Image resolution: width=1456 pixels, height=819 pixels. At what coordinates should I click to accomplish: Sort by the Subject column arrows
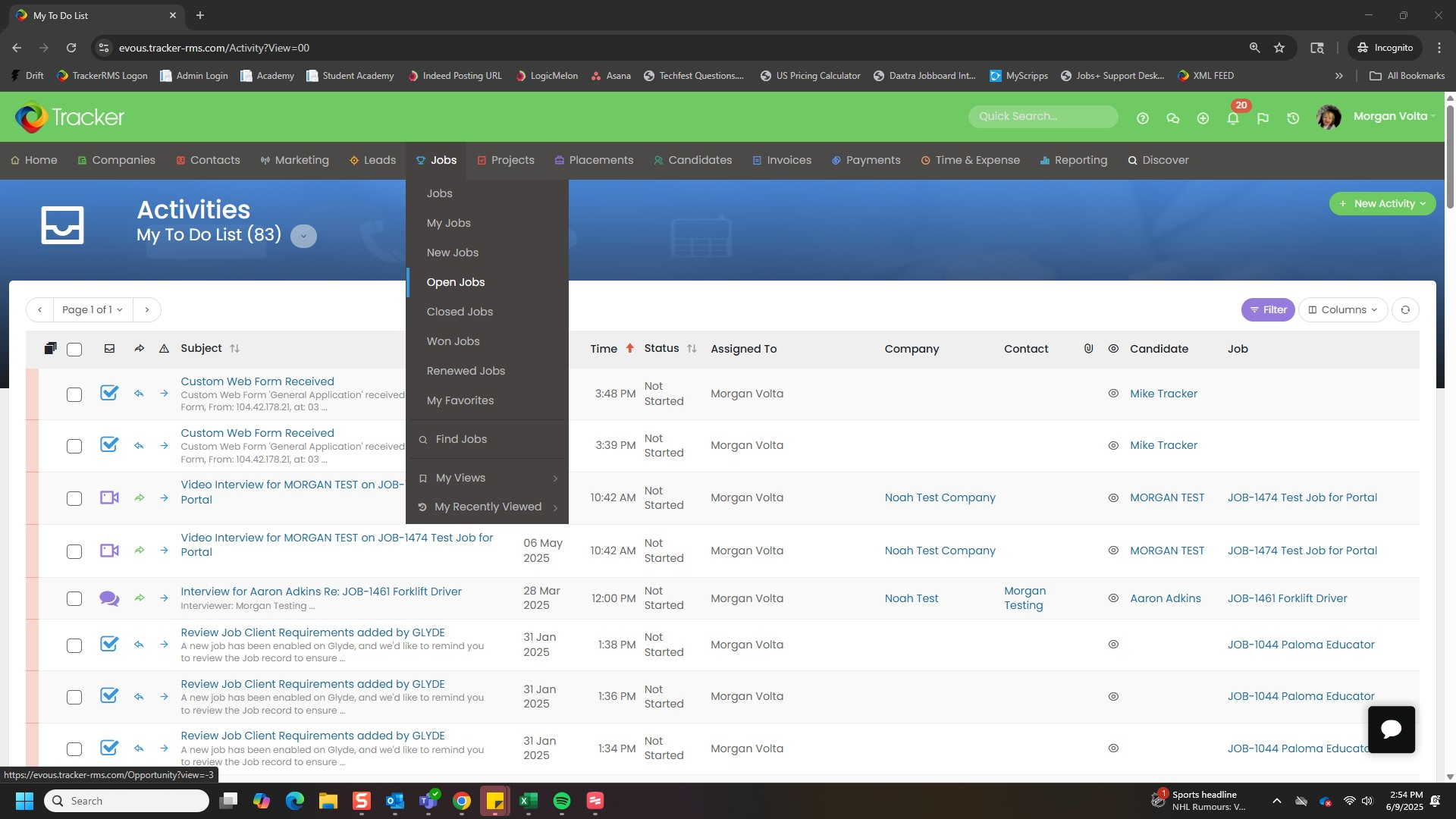tap(234, 349)
